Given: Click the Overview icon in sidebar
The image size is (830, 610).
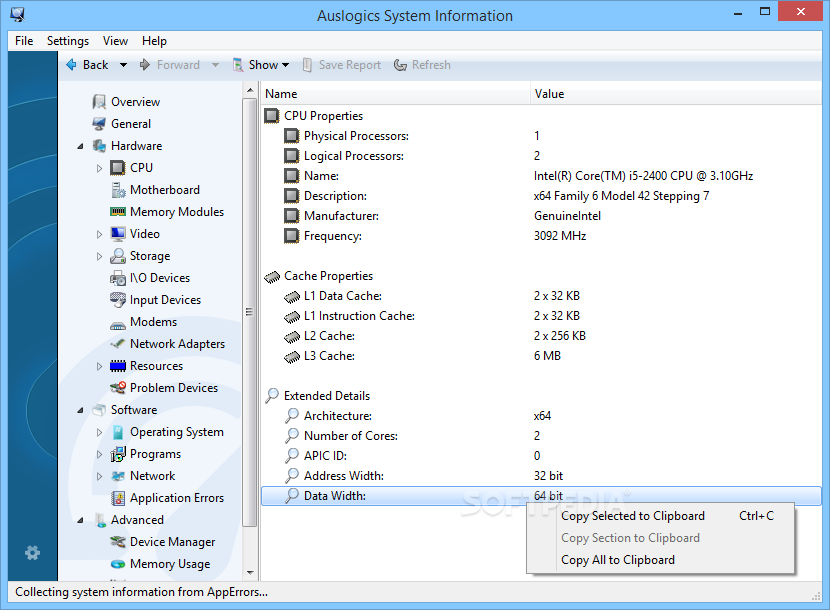Looking at the screenshot, I should tap(99, 102).
